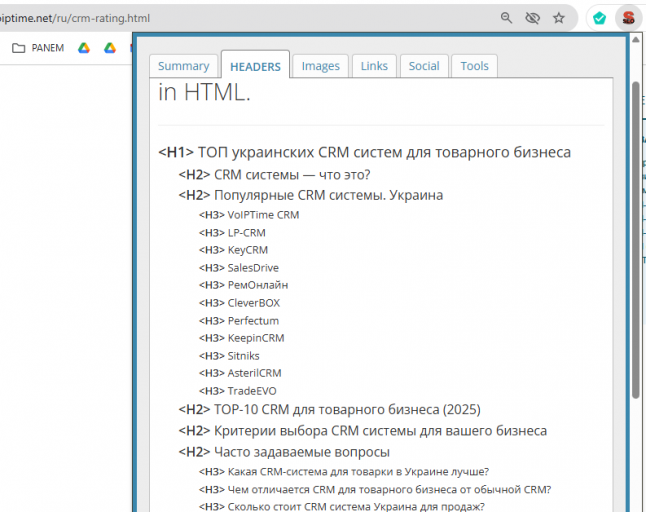Click H3 'Perfectum'
The width and height of the screenshot is (646, 512).
tap(239, 320)
